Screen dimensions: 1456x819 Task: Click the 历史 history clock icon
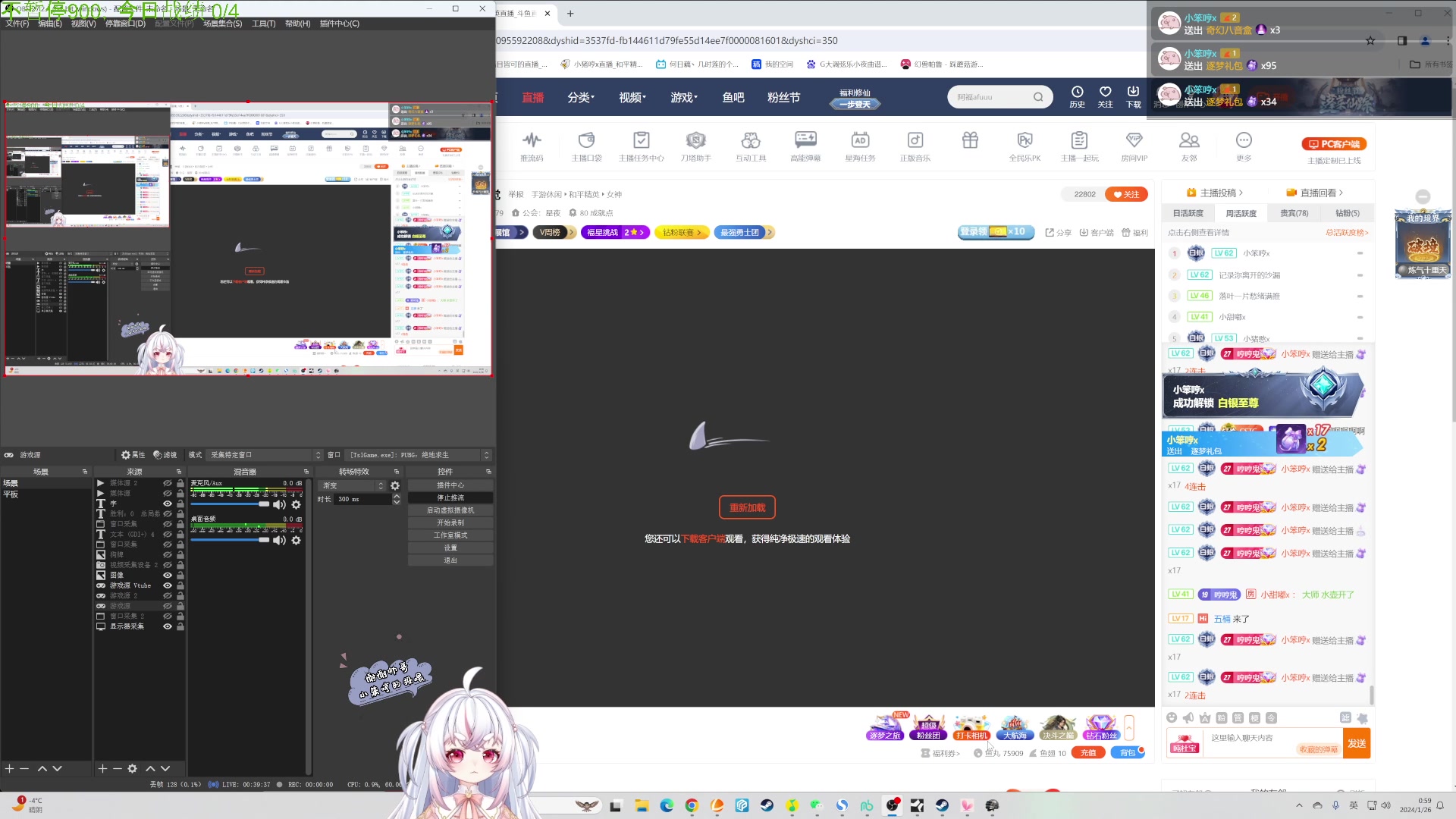(x=1077, y=93)
